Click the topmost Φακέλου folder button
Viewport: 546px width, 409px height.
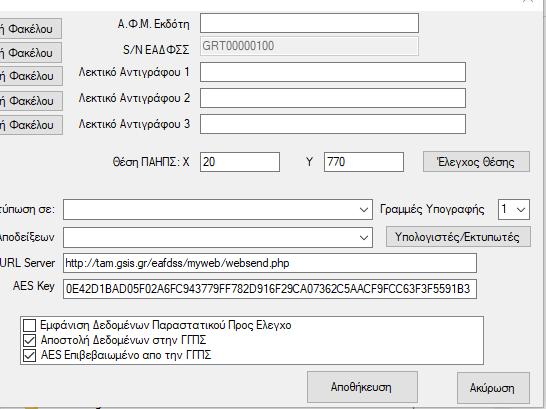point(30,29)
